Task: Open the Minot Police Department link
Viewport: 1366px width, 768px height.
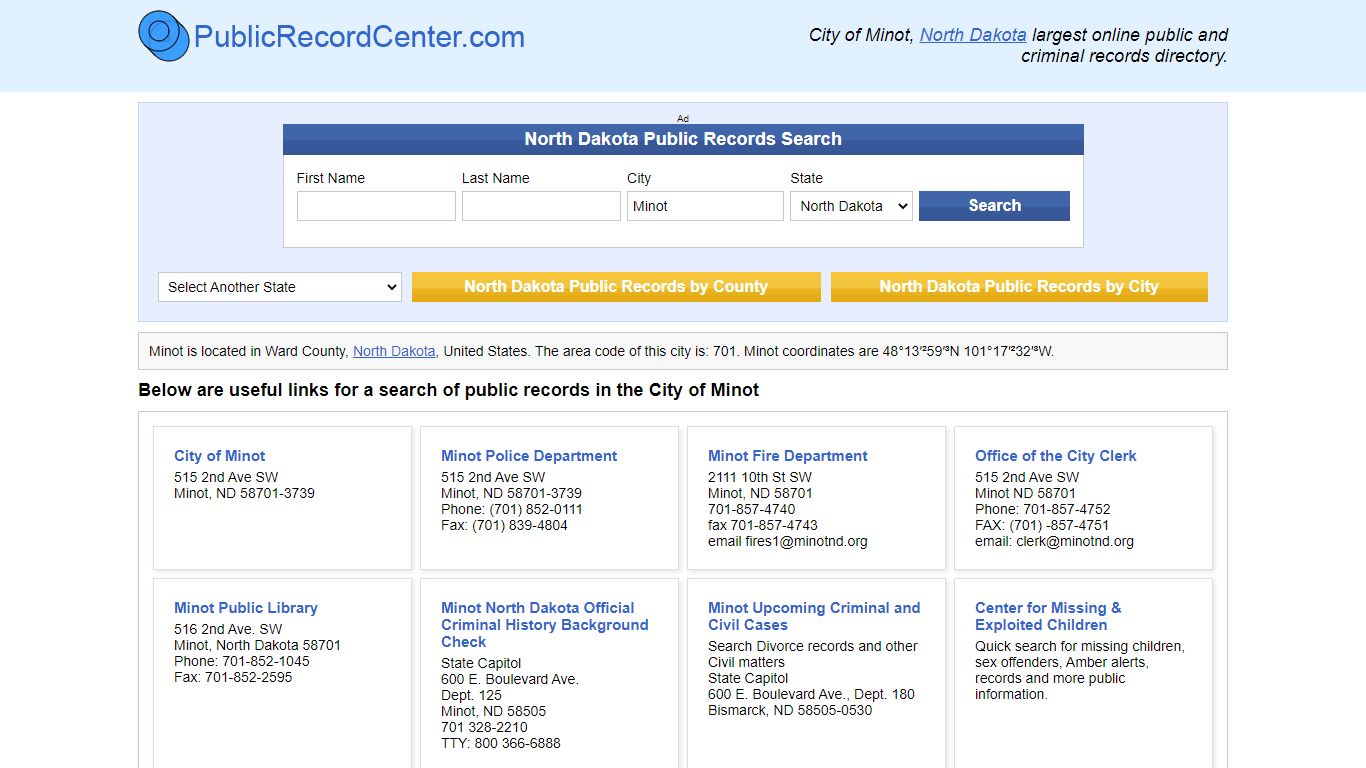Action: (529, 456)
